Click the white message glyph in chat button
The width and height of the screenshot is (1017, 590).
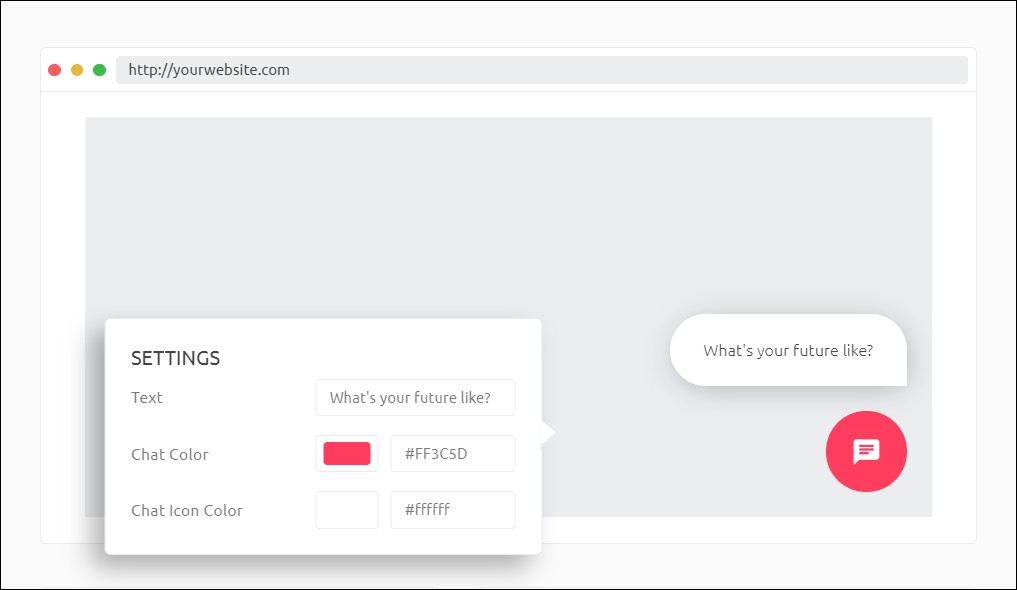tap(866, 451)
